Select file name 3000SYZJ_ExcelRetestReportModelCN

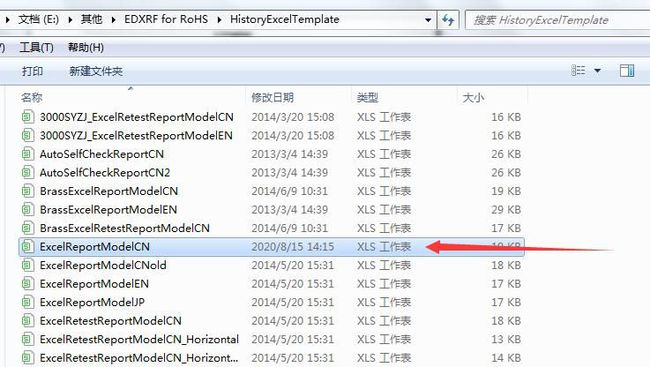click(137, 117)
